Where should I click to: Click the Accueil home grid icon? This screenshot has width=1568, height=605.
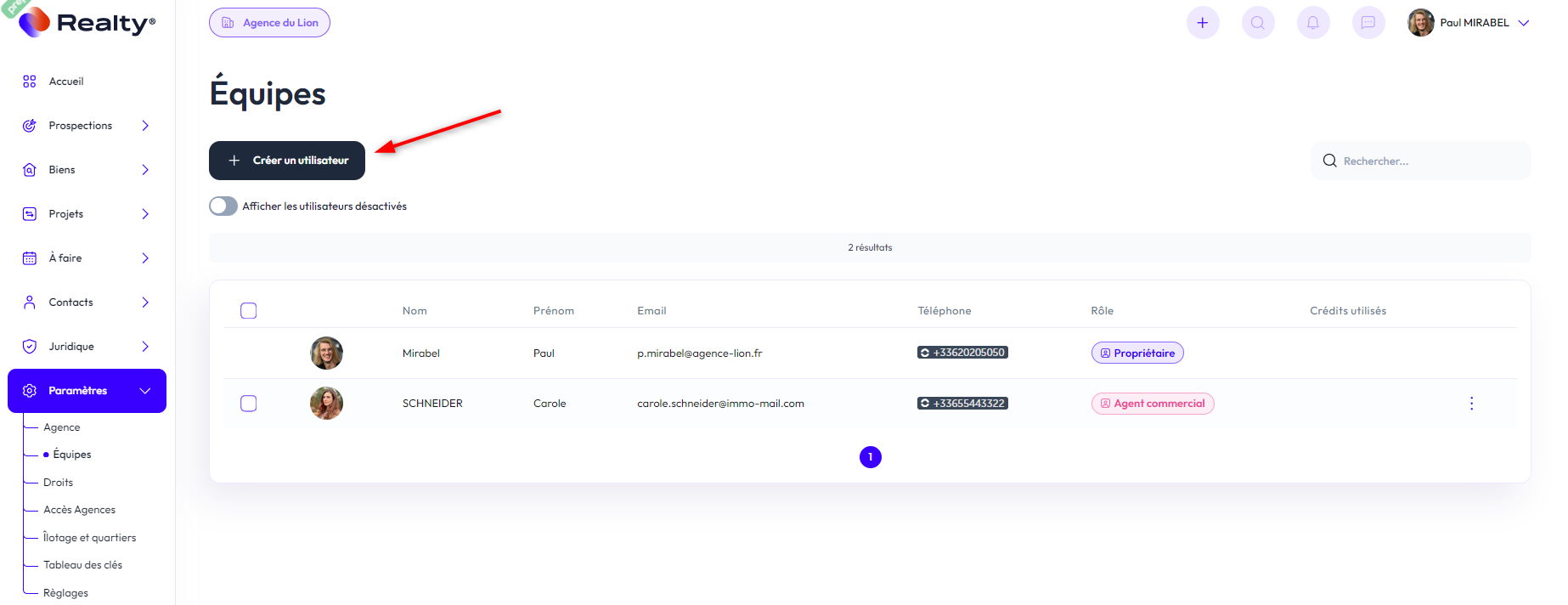pos(30,82)
